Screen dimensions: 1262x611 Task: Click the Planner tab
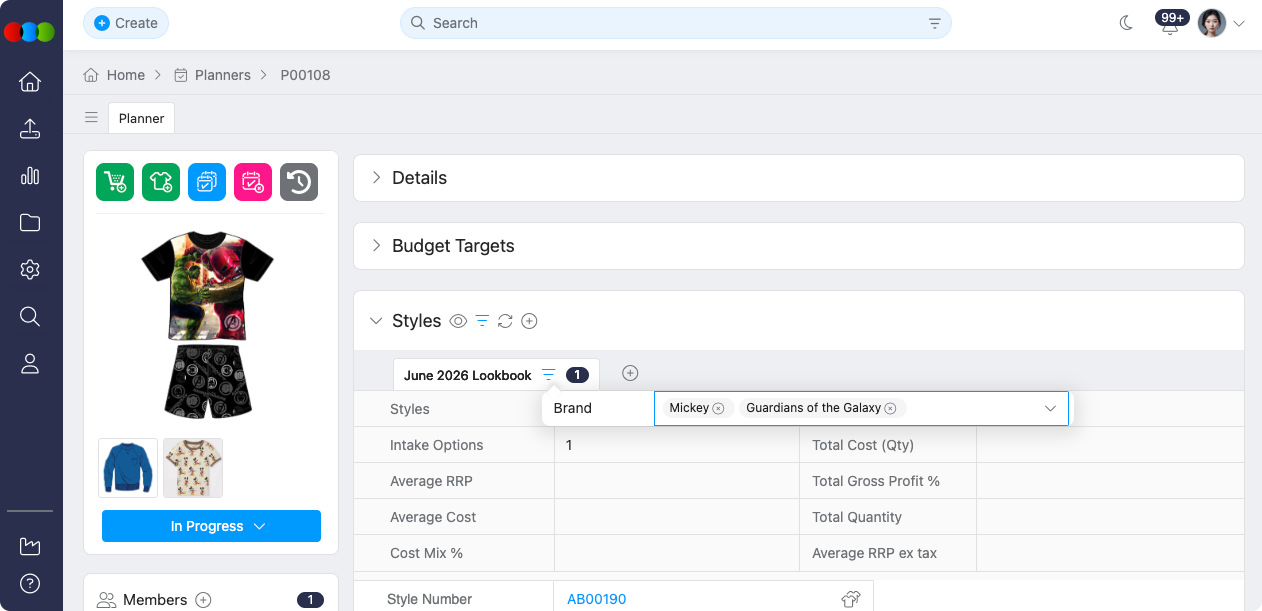click(x=141, y=118)
